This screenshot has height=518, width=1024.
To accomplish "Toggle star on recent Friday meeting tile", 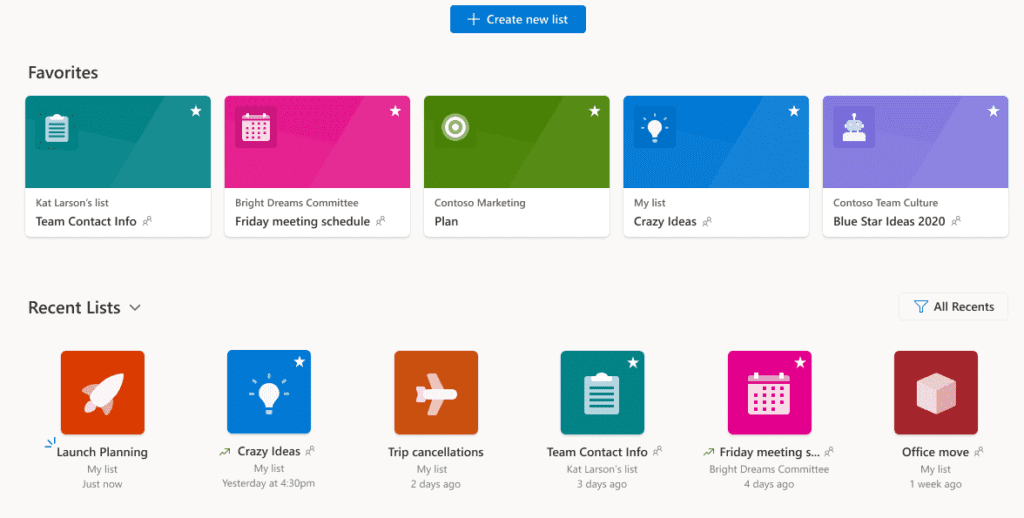I will click(x=800, y=363).
